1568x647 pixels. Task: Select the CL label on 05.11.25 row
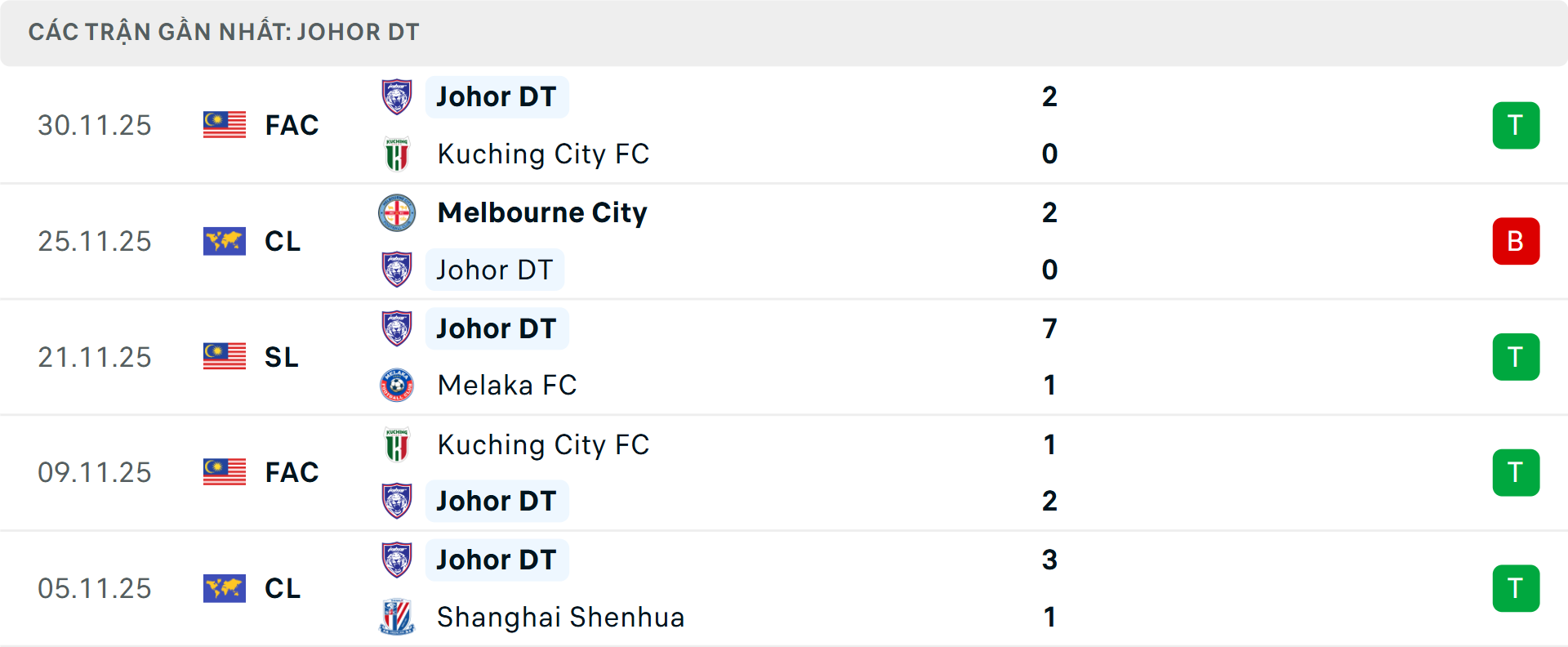pos(283,588)
